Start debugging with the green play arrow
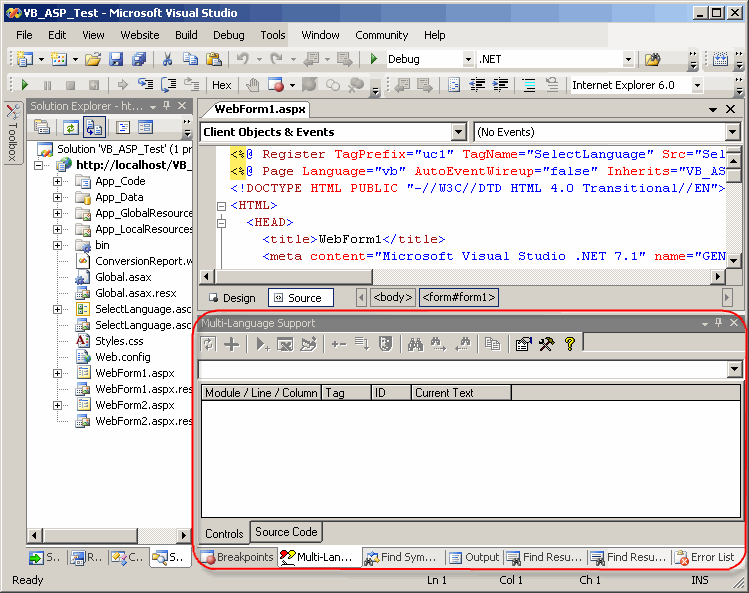 click(x=374, y=60)
